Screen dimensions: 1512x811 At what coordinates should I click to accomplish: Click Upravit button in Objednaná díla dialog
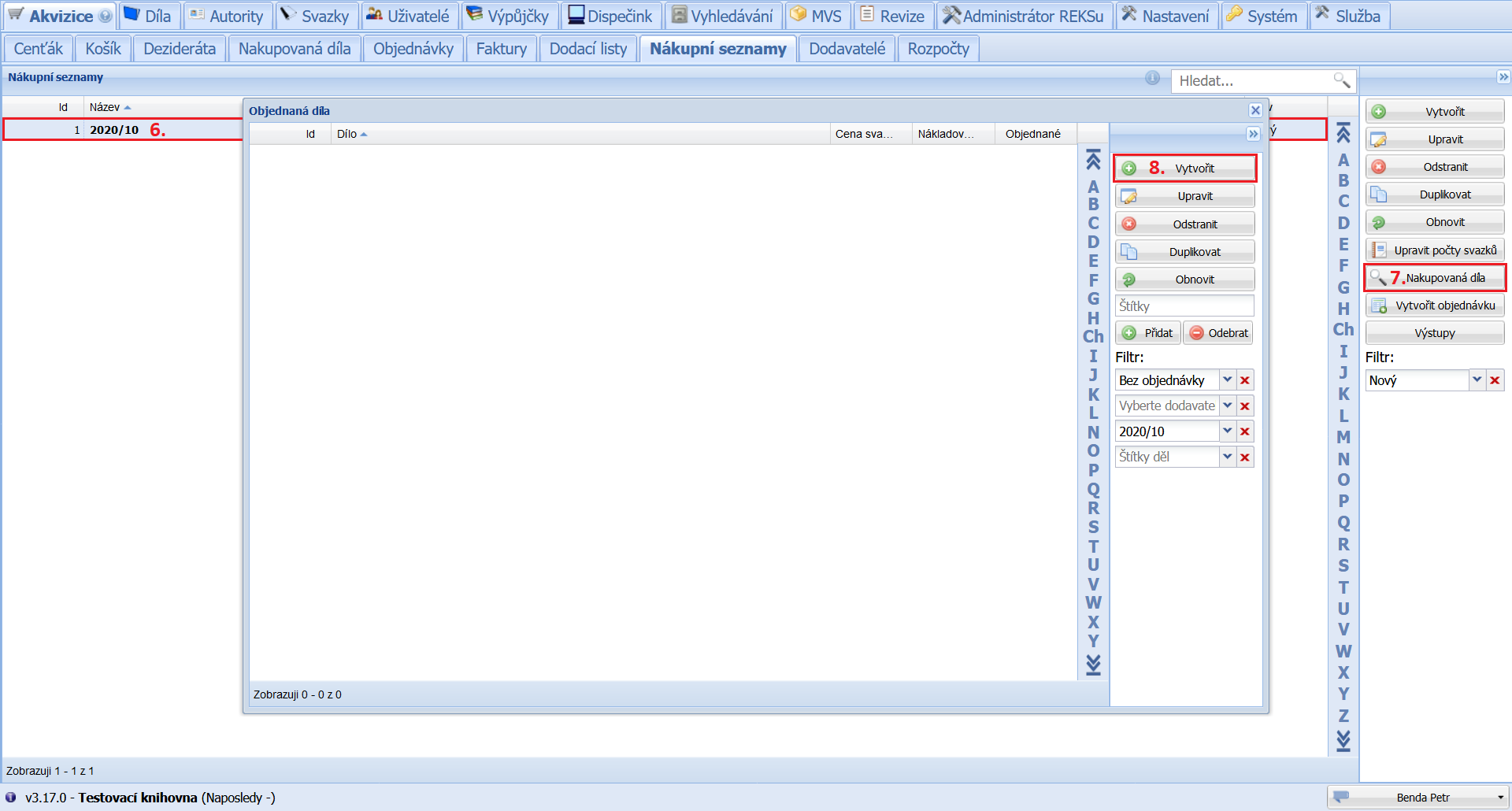(x=1184, y=196)
